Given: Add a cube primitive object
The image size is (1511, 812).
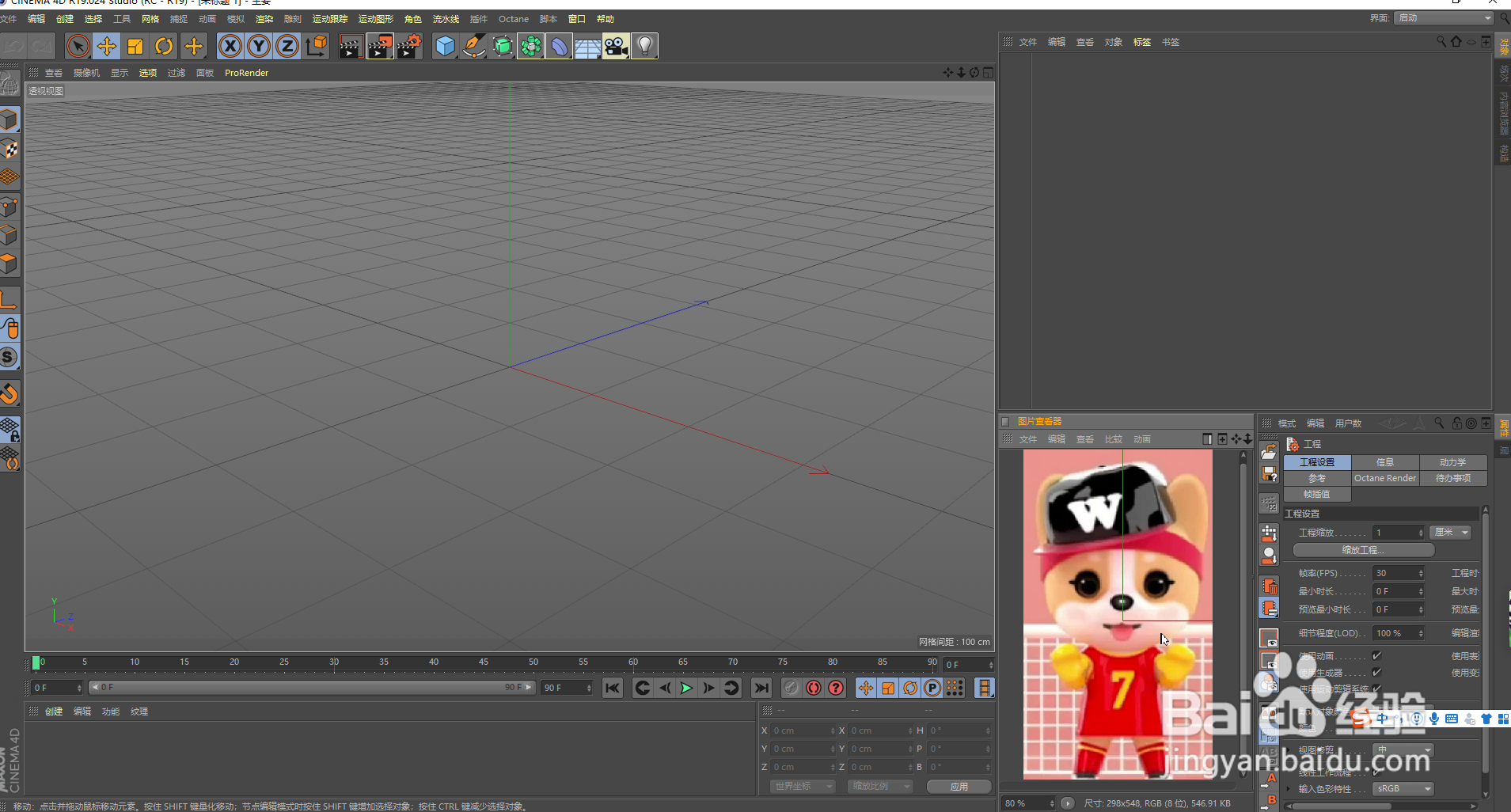Looking at the screenshot, I should tap(446, 47).
